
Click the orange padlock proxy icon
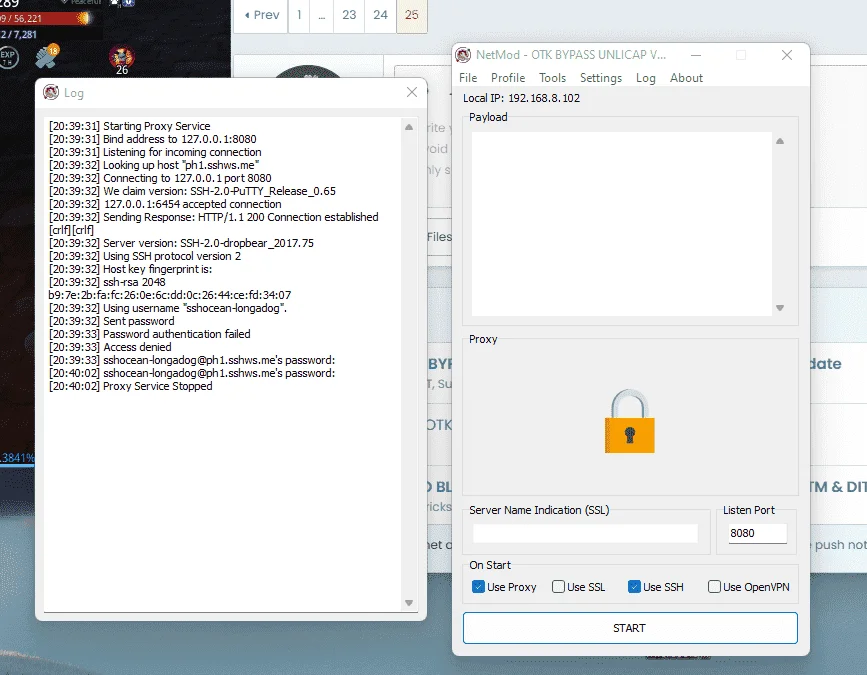click(x=630, y=421)
